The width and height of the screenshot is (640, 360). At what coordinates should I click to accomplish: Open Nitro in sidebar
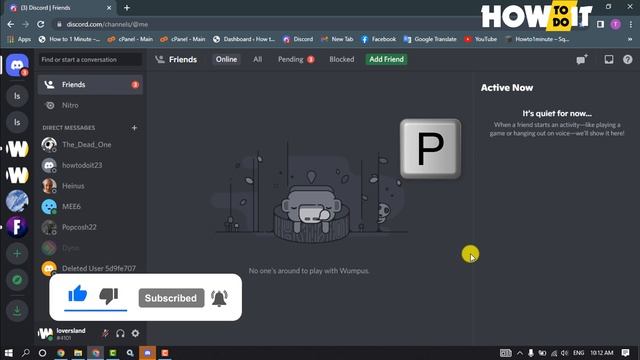pos(90,105)
